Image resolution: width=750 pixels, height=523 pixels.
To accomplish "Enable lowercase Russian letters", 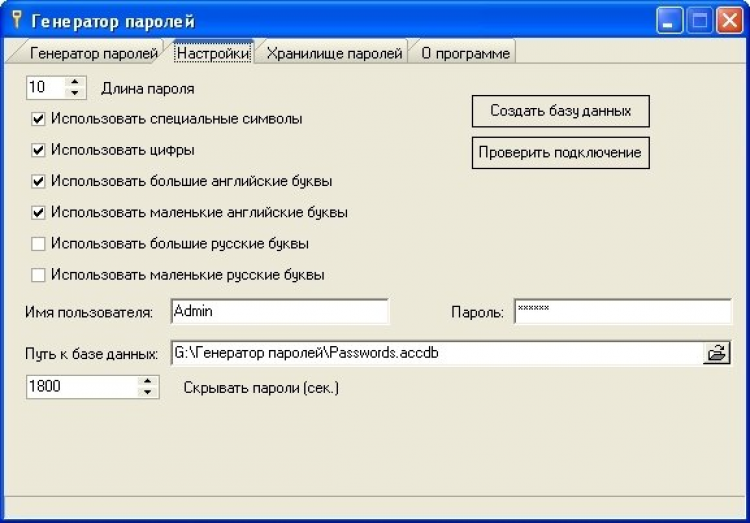I will pos(39,274).
